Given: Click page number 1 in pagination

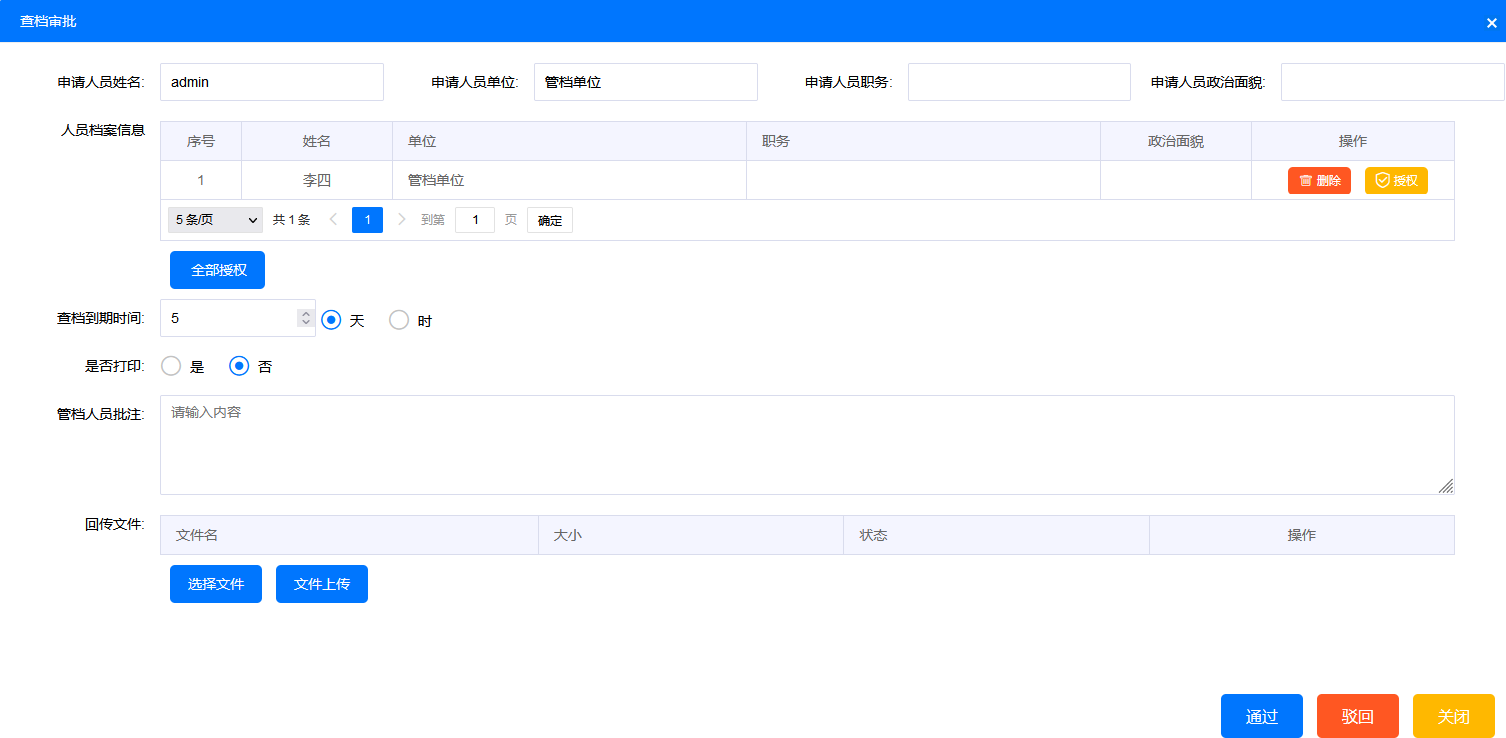Looking at the screenshot, I should pyautogui.click(x=367, y=220).
